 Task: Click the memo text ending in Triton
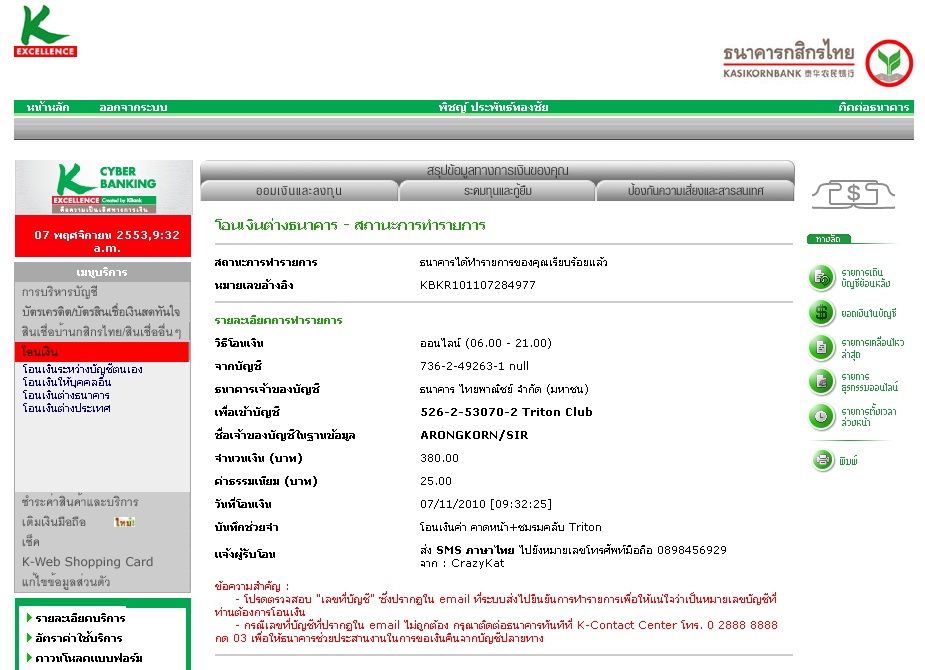tap(510, 527)
